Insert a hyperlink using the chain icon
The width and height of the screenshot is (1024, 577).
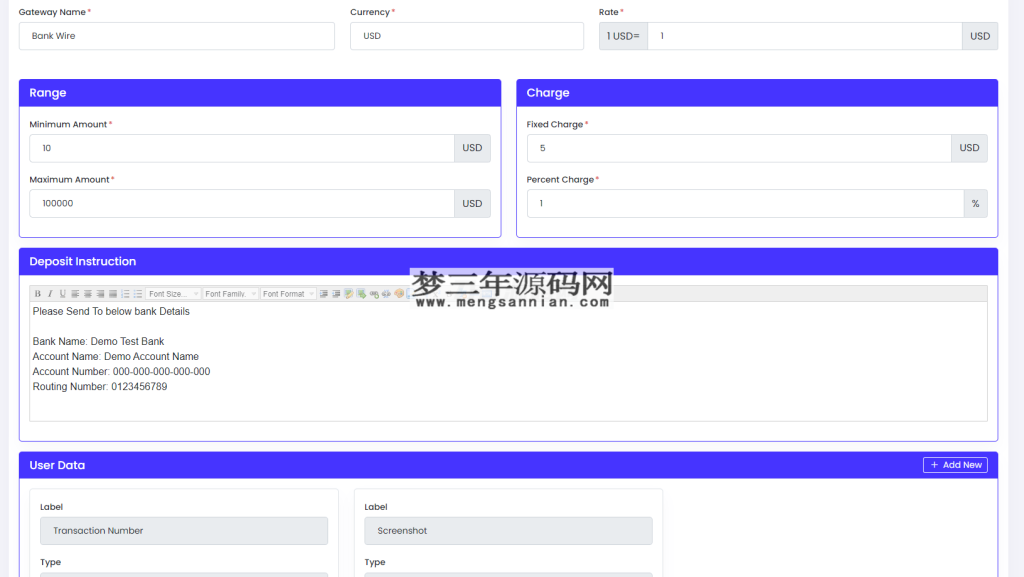tap(373, 293)
